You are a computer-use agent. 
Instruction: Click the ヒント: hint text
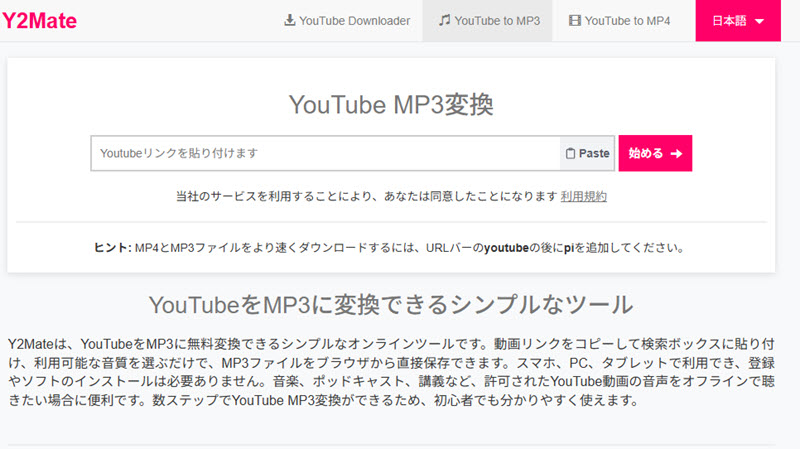click(x=113, y=248)
